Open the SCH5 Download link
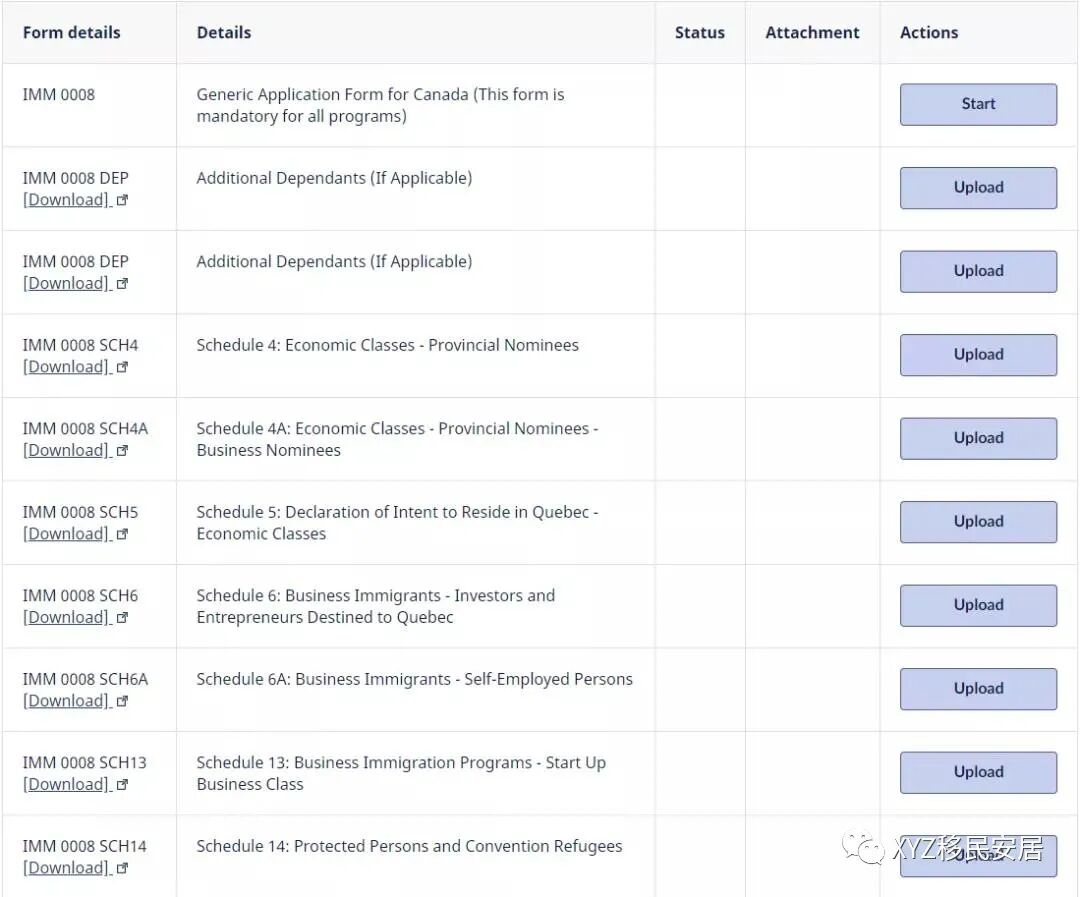Screen dimensions: 1080x897 [66, 534]
